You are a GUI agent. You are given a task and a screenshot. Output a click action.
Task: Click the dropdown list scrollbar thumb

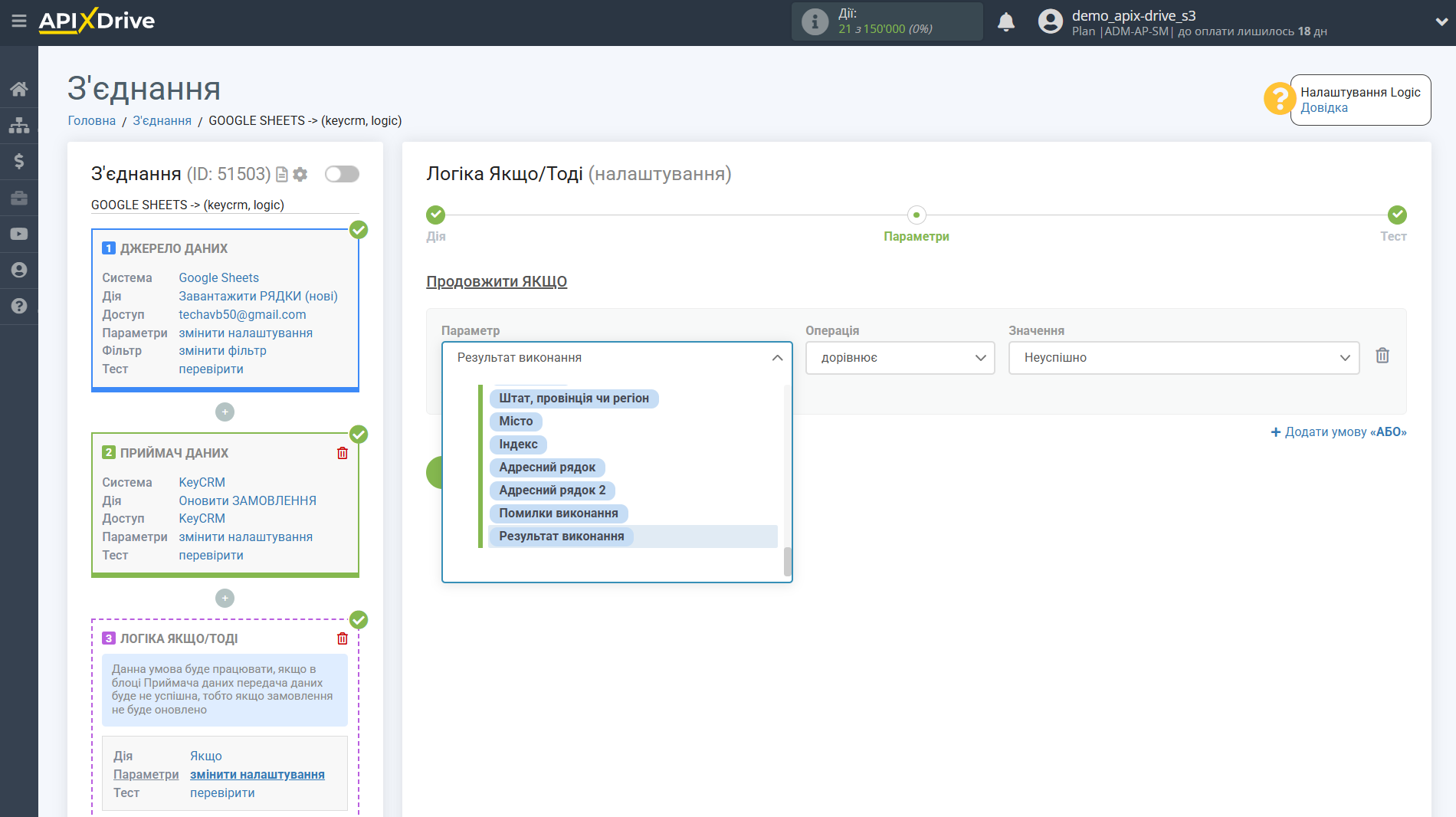point(787,561)
